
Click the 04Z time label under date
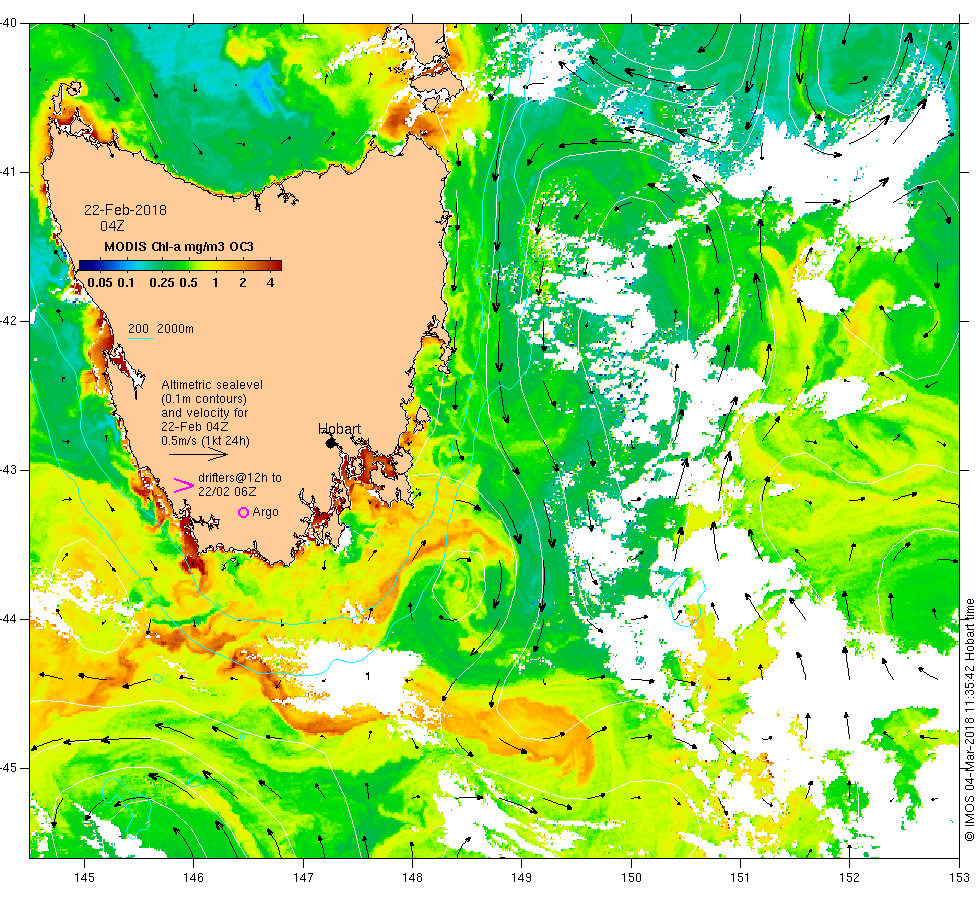pyautogui.click(x=112, y=226)
